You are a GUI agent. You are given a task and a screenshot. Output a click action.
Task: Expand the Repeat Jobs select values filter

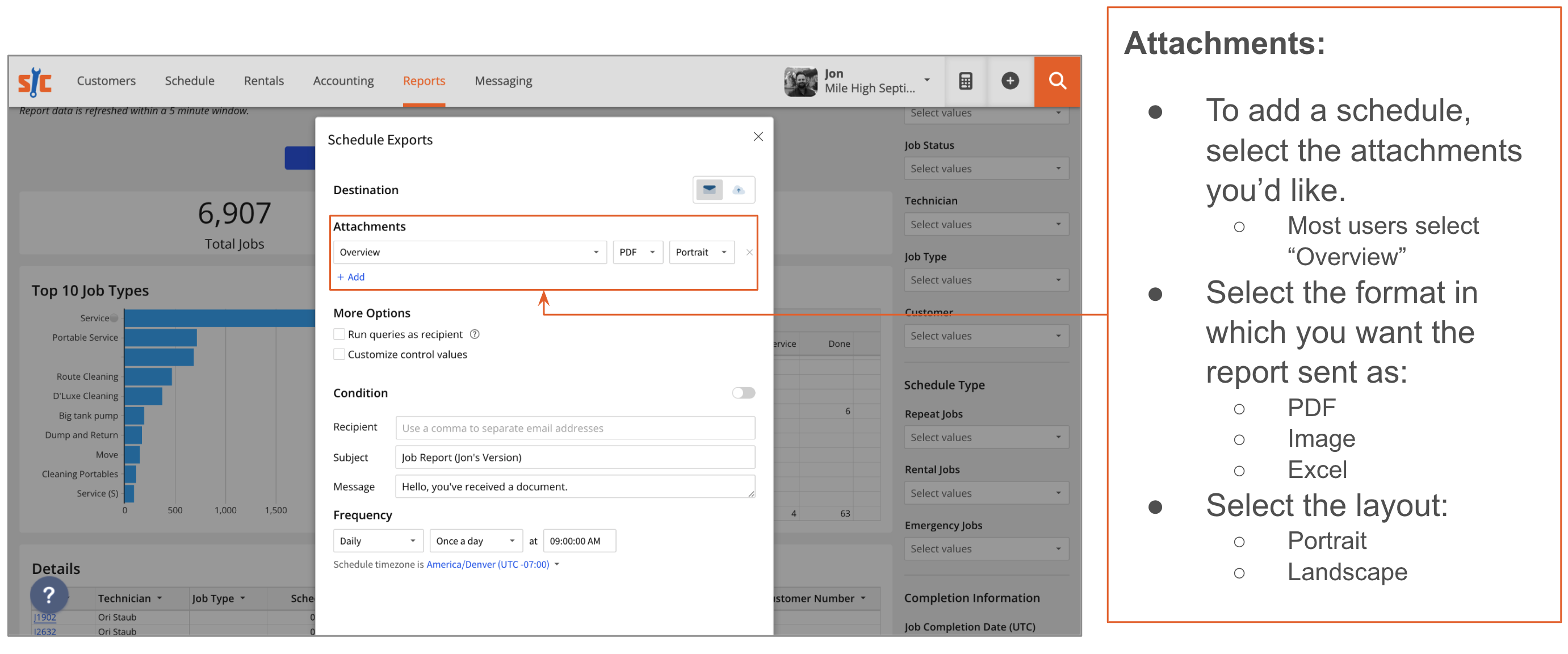click(986, 437)
